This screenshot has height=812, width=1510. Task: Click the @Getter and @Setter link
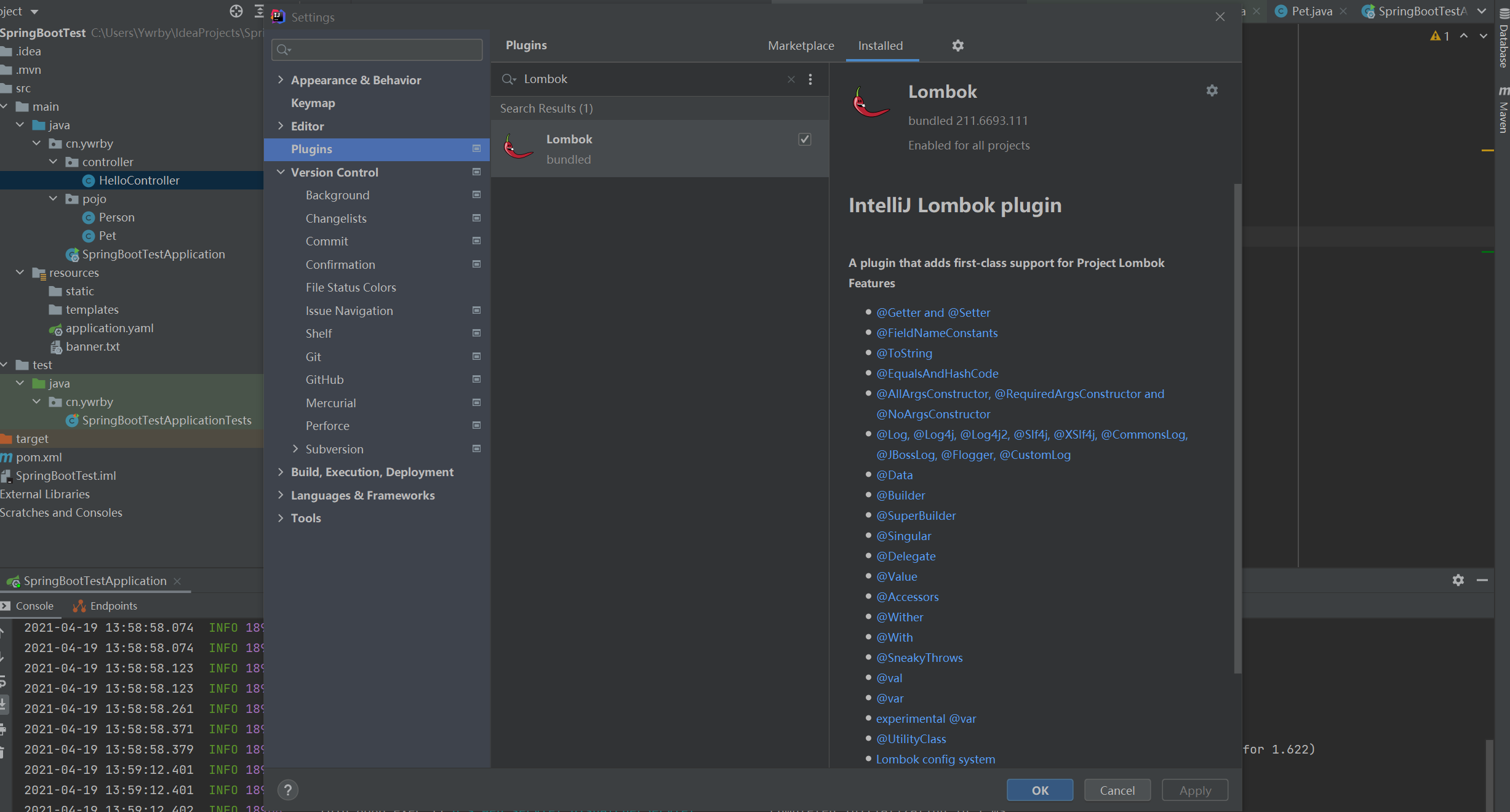(x=933, y=312)
